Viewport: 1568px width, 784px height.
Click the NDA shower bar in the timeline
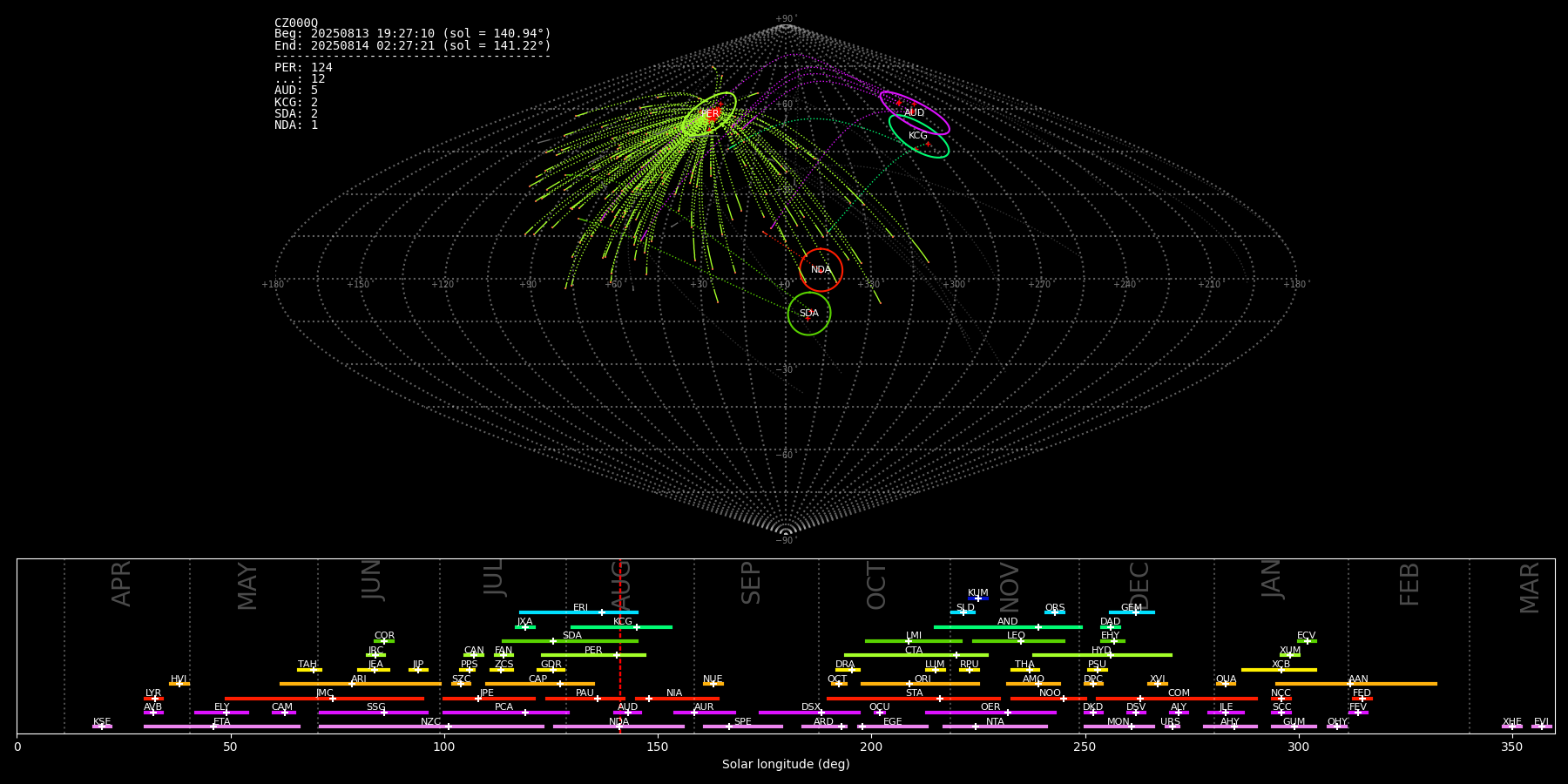click(618, 727)
